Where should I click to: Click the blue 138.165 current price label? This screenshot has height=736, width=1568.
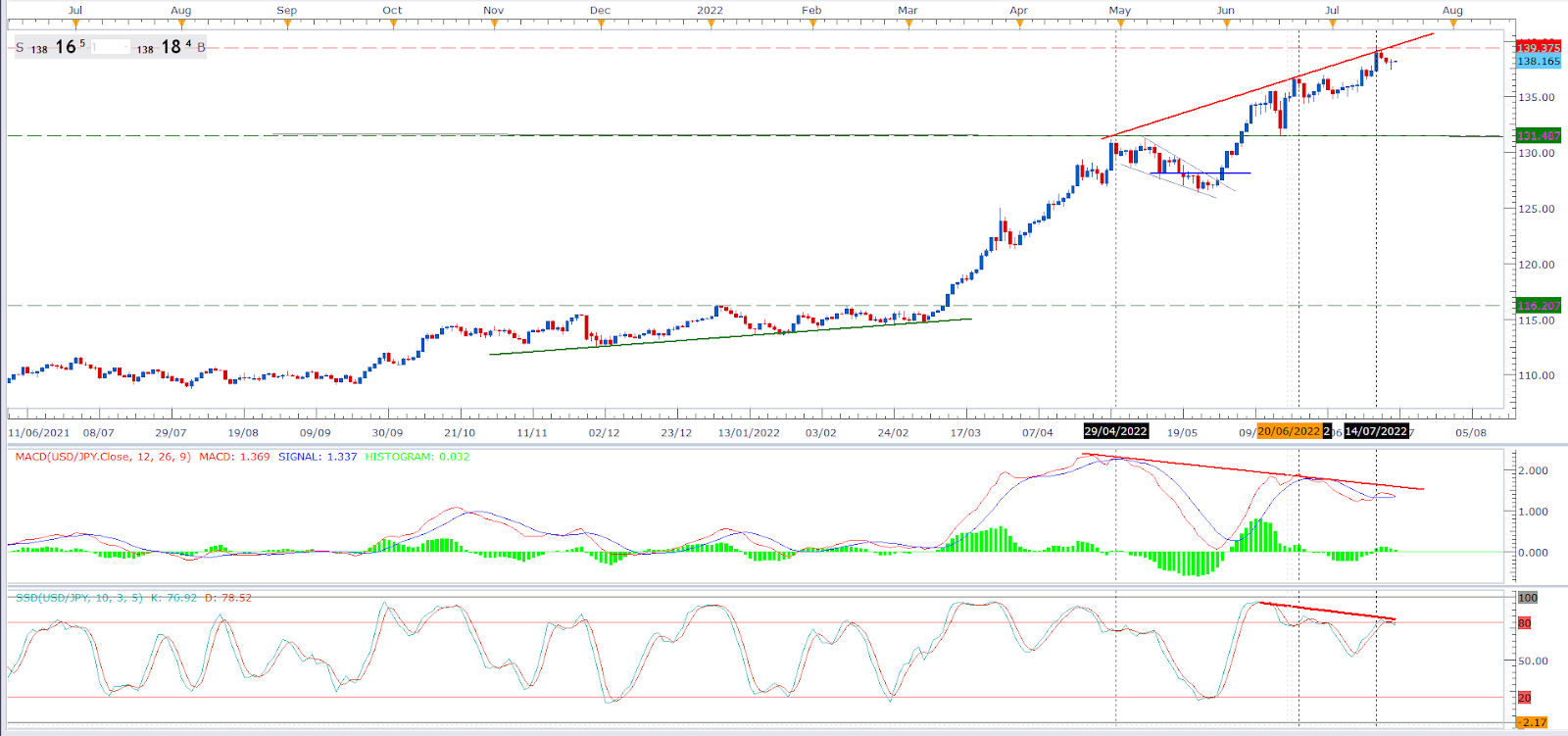[1539, 61]
